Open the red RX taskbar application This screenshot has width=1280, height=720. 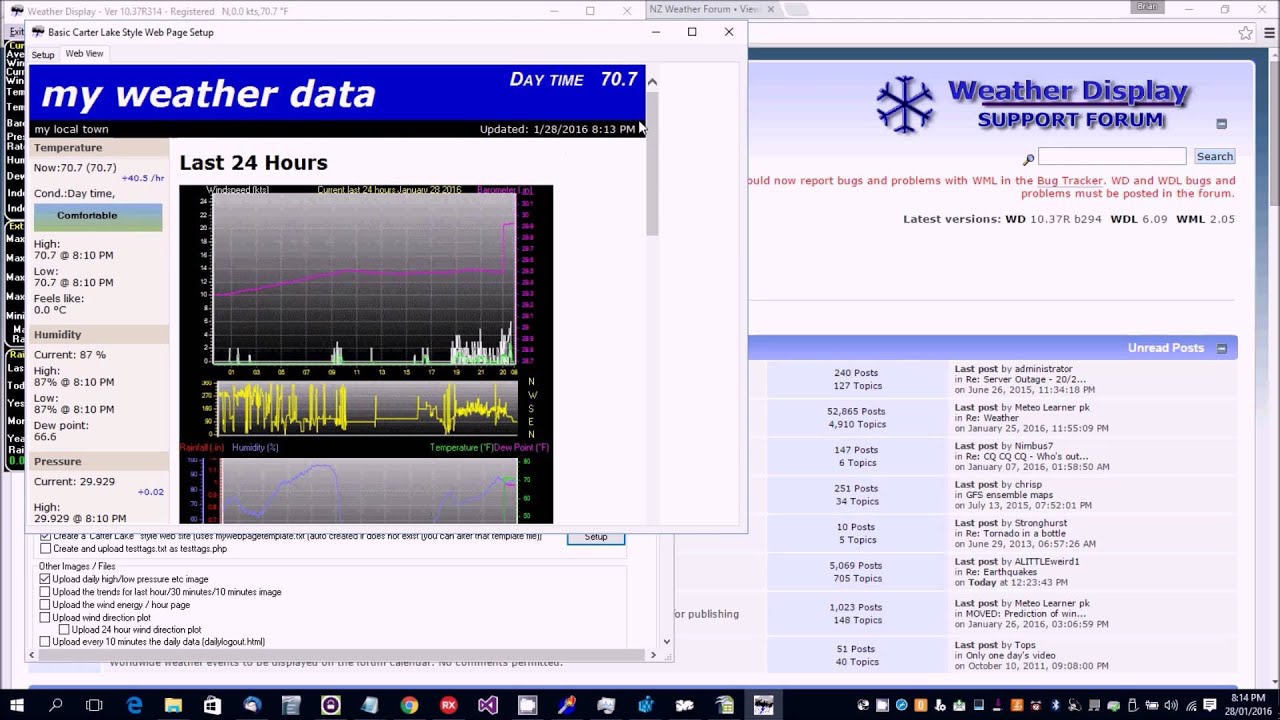click(449, 705)
